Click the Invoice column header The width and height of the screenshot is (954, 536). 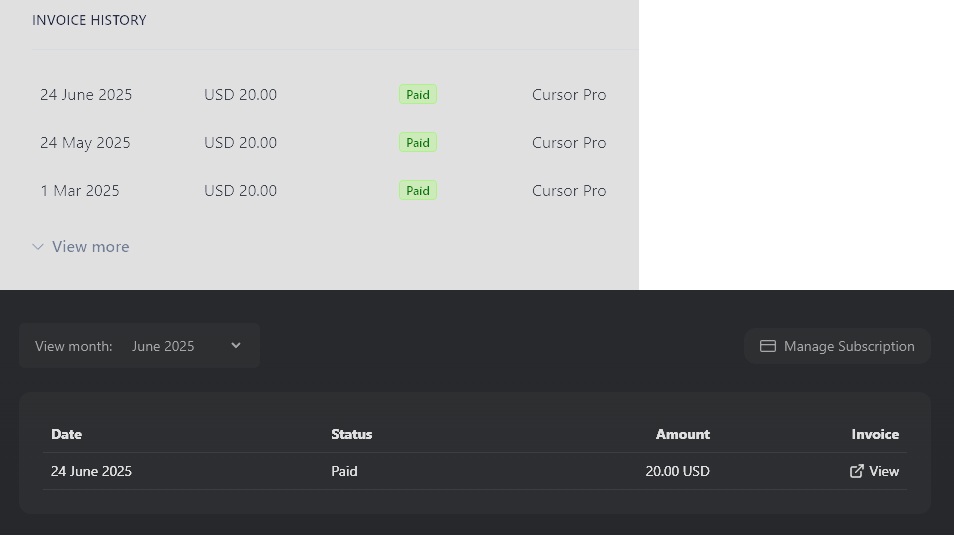[875, 434]
